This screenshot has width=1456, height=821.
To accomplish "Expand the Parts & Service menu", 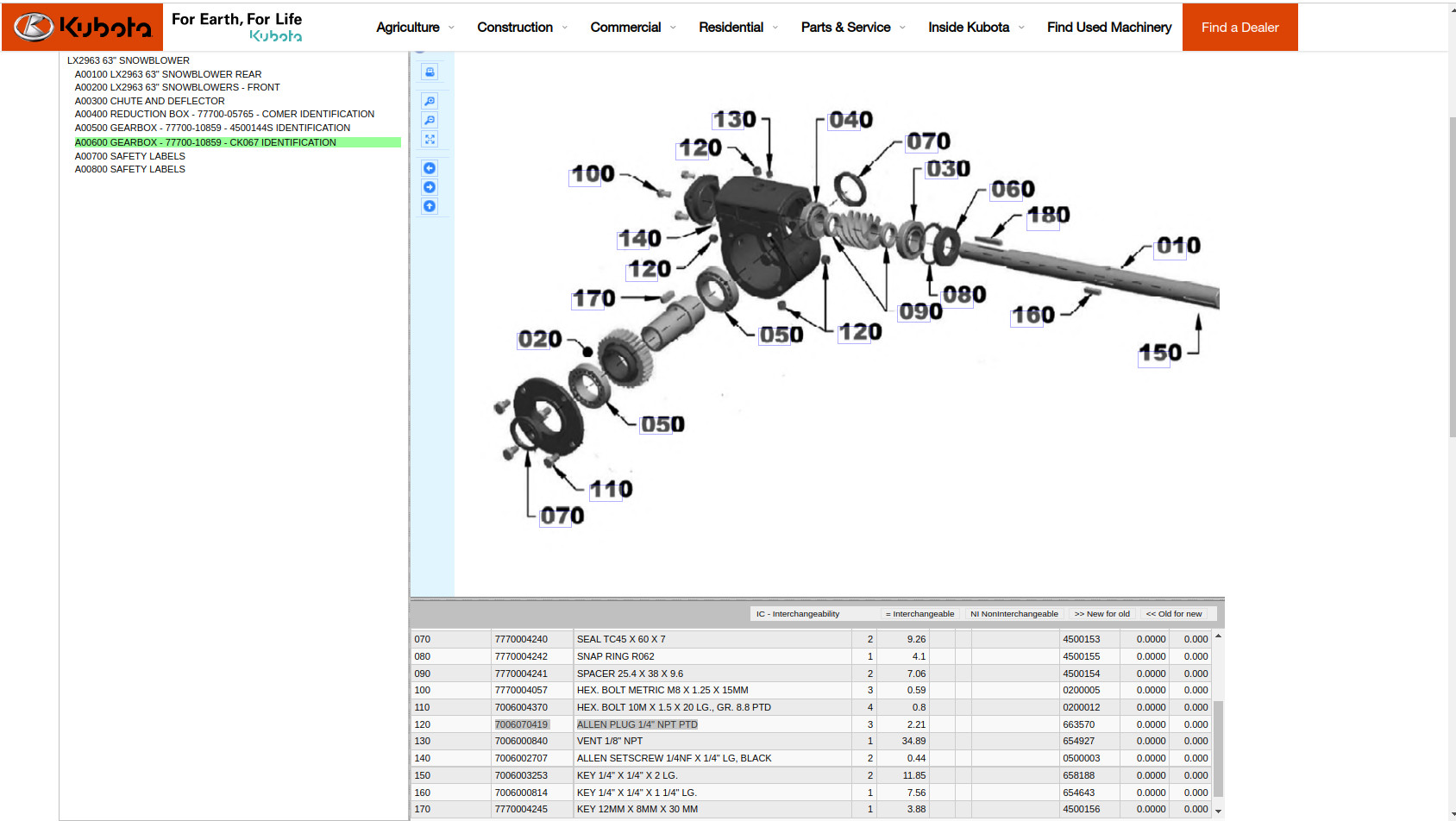I will point(853,28).
